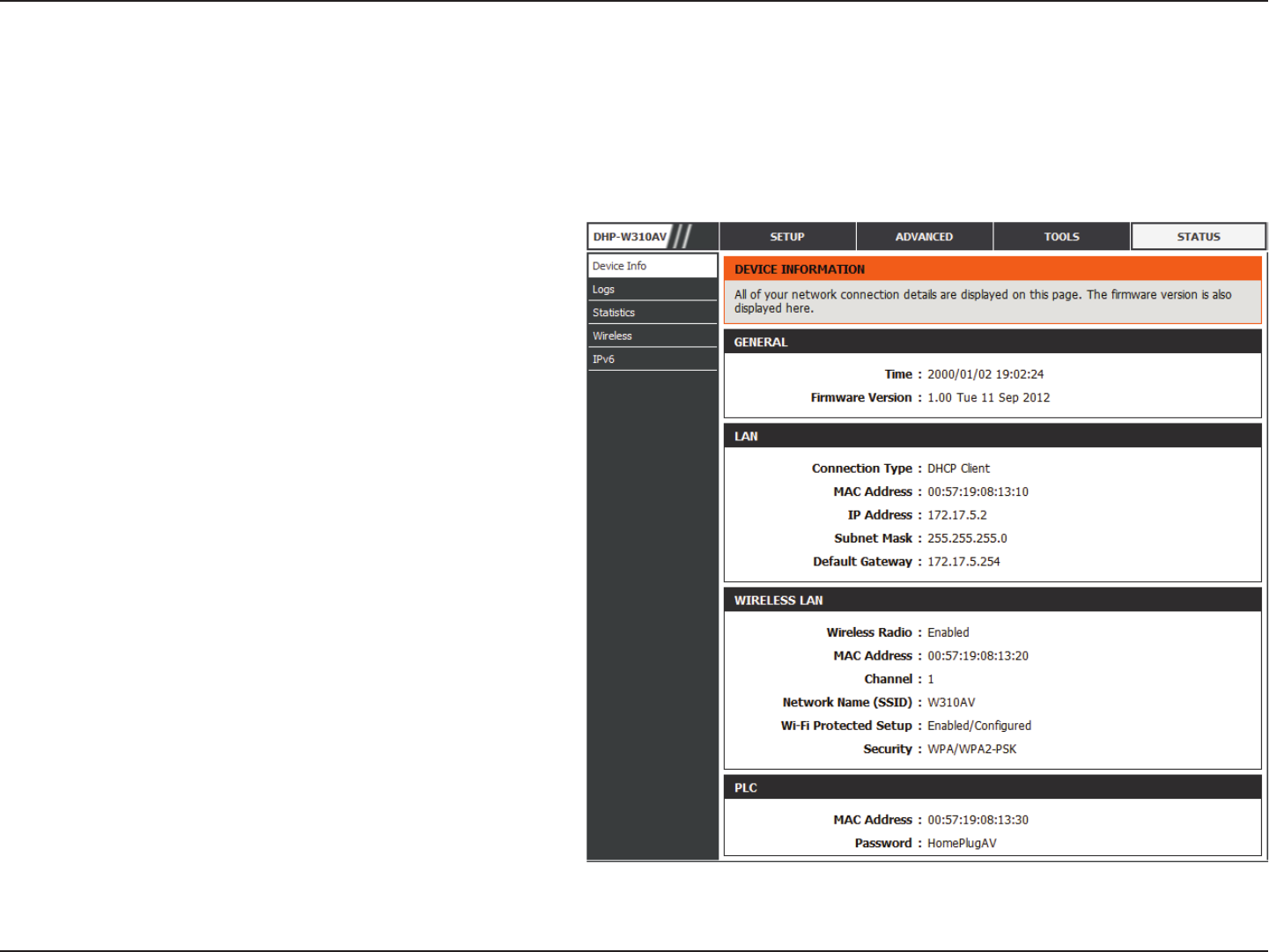This screenshot has width=1269, height=952.
Task: Click the Network Name (SSID) label
Action: 847,703
